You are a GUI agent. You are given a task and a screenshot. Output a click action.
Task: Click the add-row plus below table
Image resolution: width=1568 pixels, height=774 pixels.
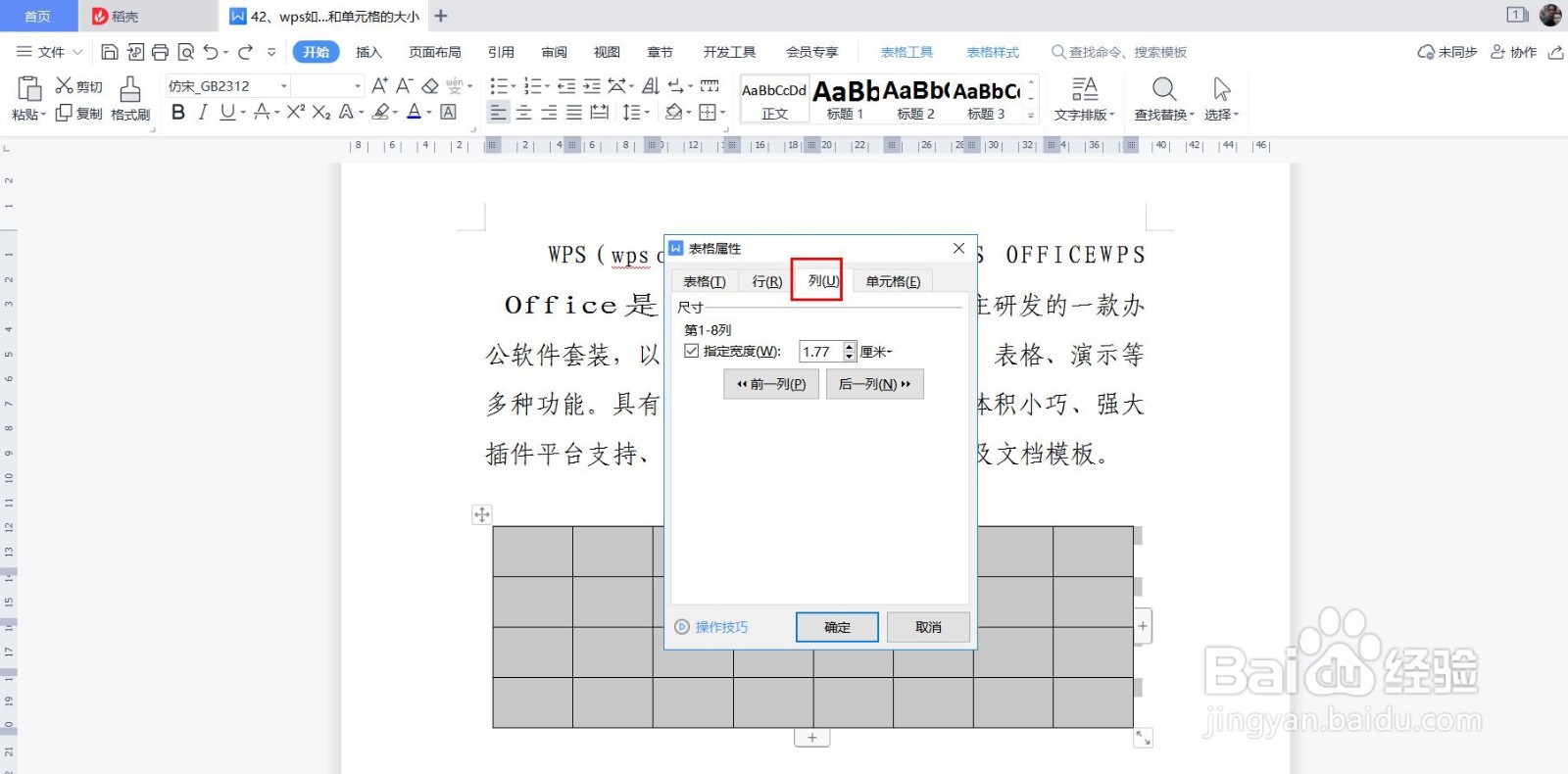coord(811,738)
